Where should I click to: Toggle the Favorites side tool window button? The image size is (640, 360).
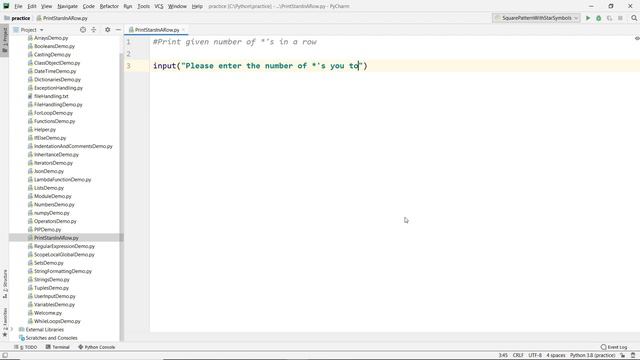5,322
